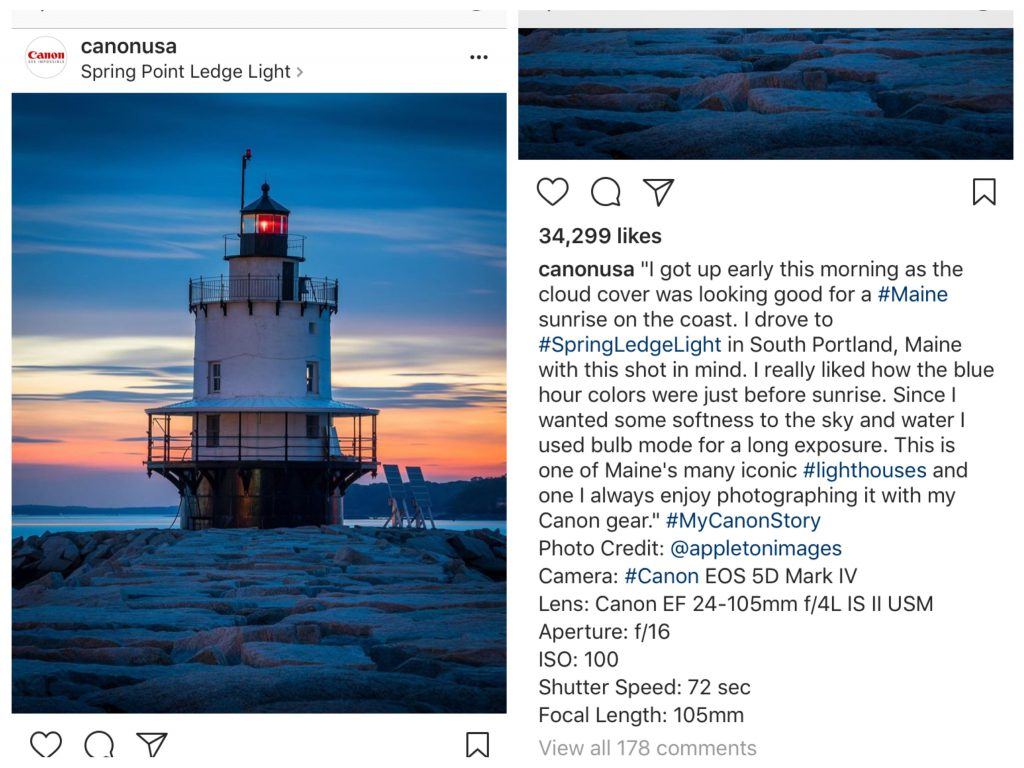The width and height of the screenshot is (1024, 768).
Task: Open the #SpringLedgeLight hashtag
Action: click(629, 345)
